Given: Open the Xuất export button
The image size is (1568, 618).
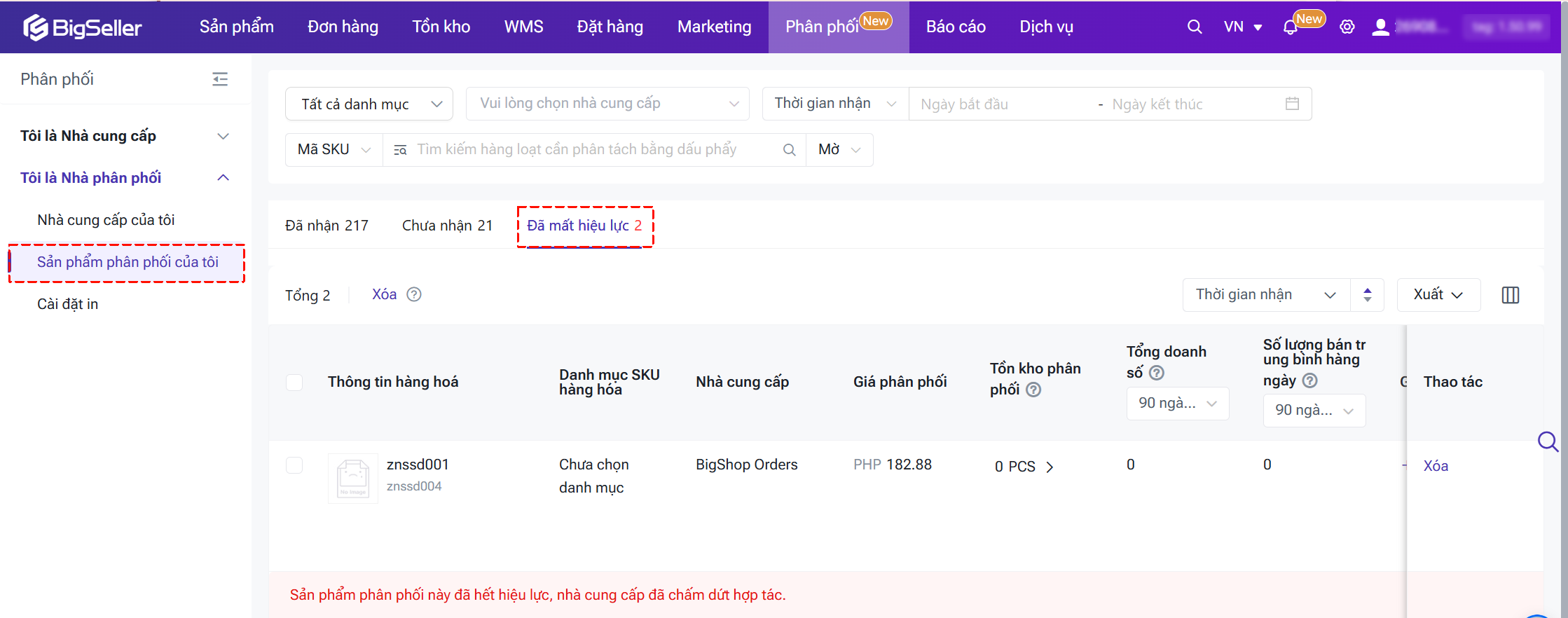Looking at the screenshot, I should [1438, 295].
